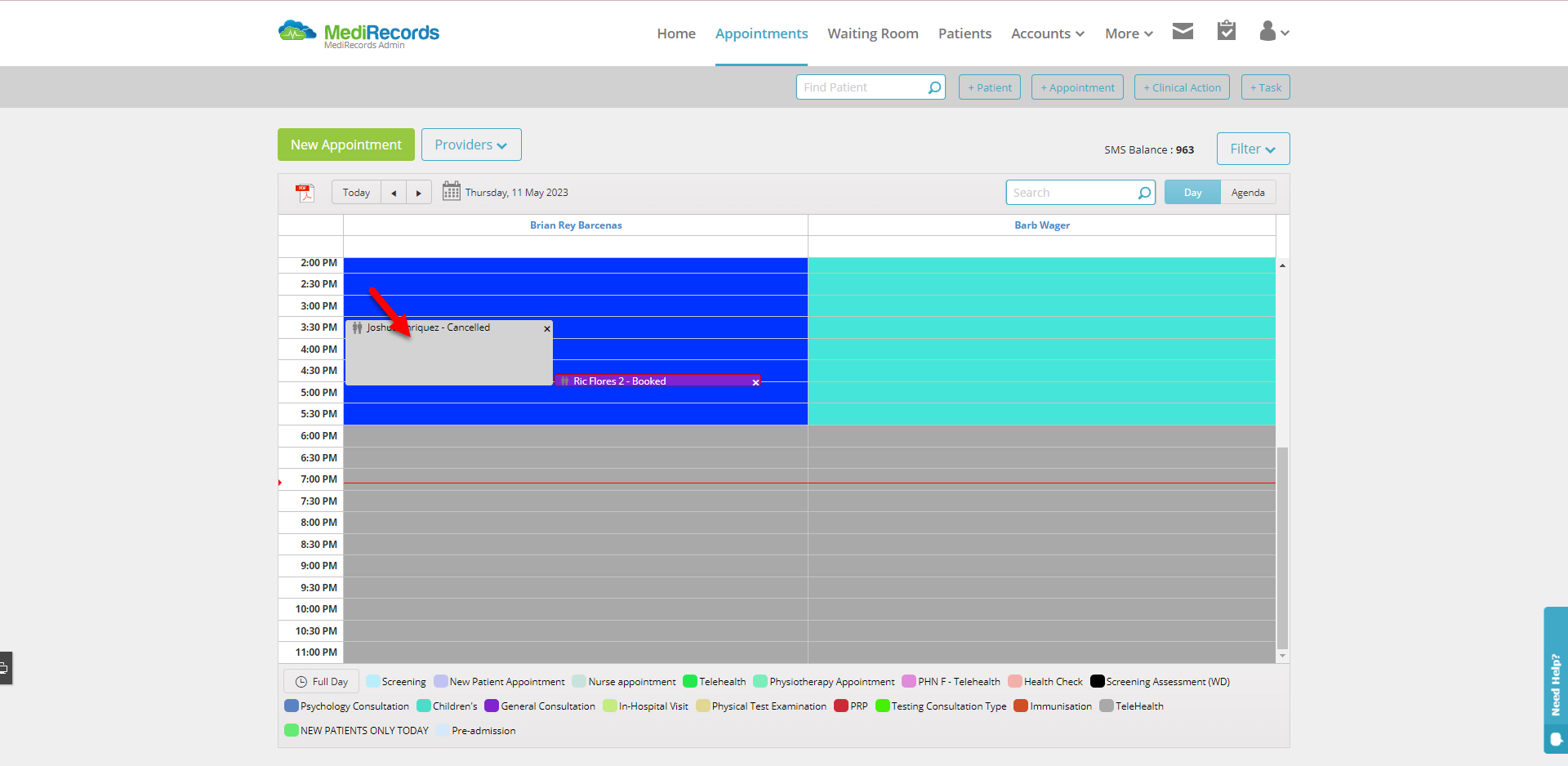Click the Physiotherapy Appointment swatch
Image resolution: width=1568 pixels, height=766 pixels.
coord(760,681)
